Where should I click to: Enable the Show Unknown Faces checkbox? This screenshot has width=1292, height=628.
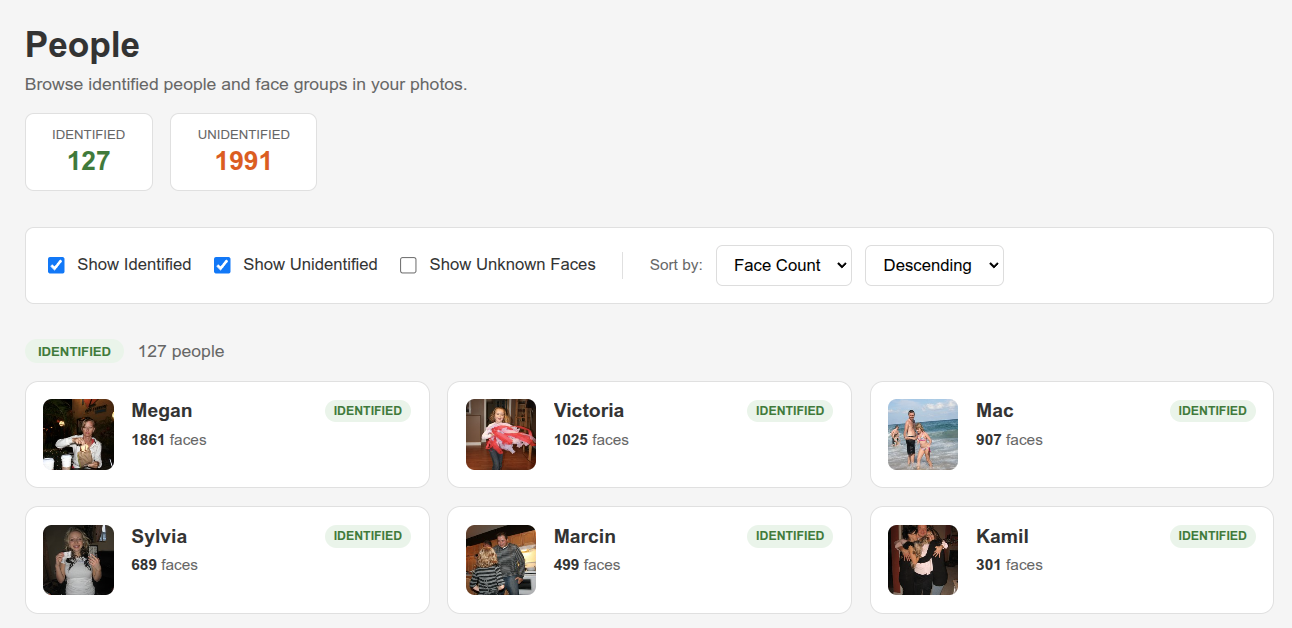(x=408, y=265)
